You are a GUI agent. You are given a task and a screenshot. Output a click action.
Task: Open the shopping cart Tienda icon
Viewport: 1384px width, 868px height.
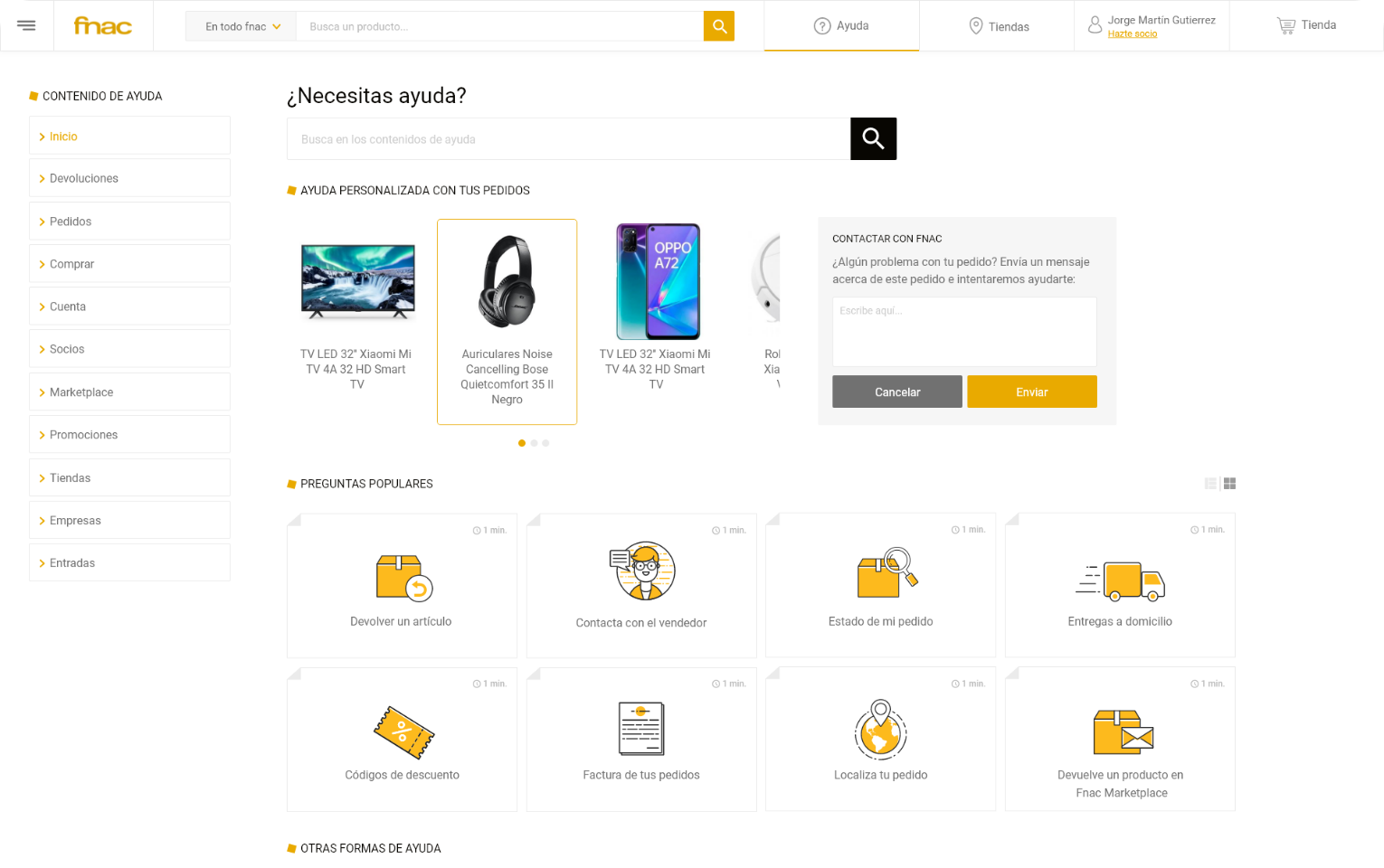(x=1285, y=25)
